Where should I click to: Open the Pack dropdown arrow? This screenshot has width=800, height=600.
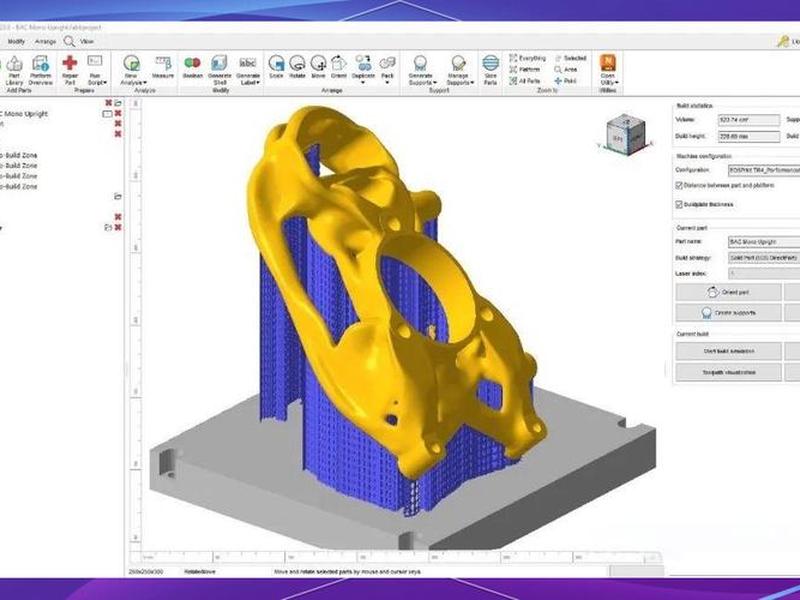(x=387, y=83)
